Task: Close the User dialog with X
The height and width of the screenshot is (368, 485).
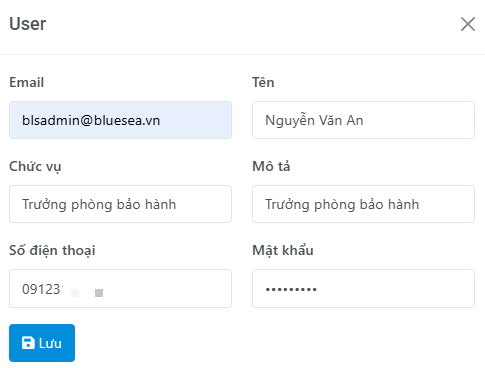Action: pyautogui.click(x=468, y=24)
